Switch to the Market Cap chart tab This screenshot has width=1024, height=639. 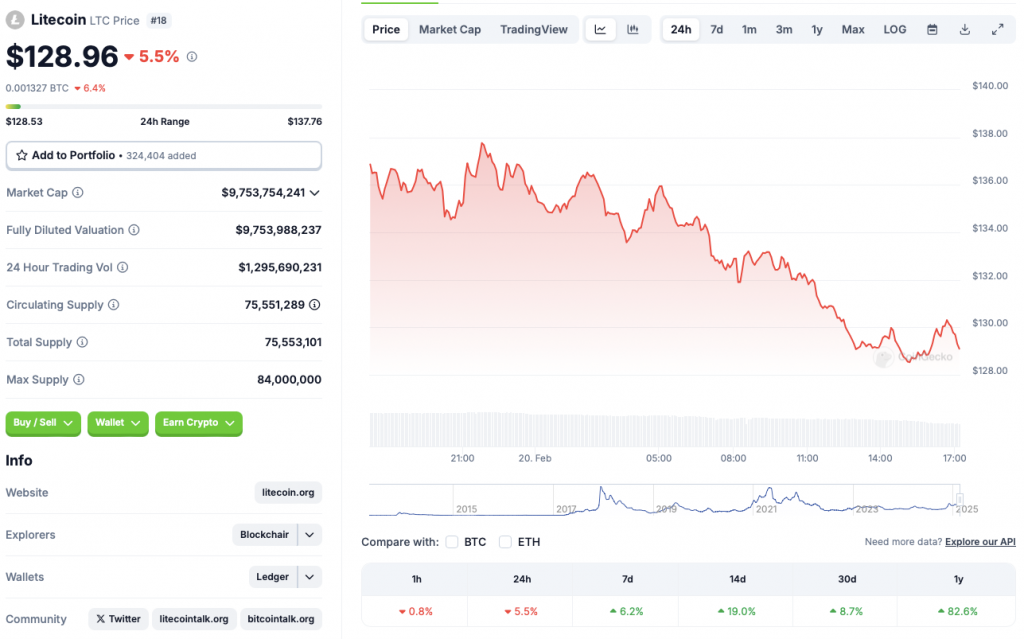(x=450, y=29)
